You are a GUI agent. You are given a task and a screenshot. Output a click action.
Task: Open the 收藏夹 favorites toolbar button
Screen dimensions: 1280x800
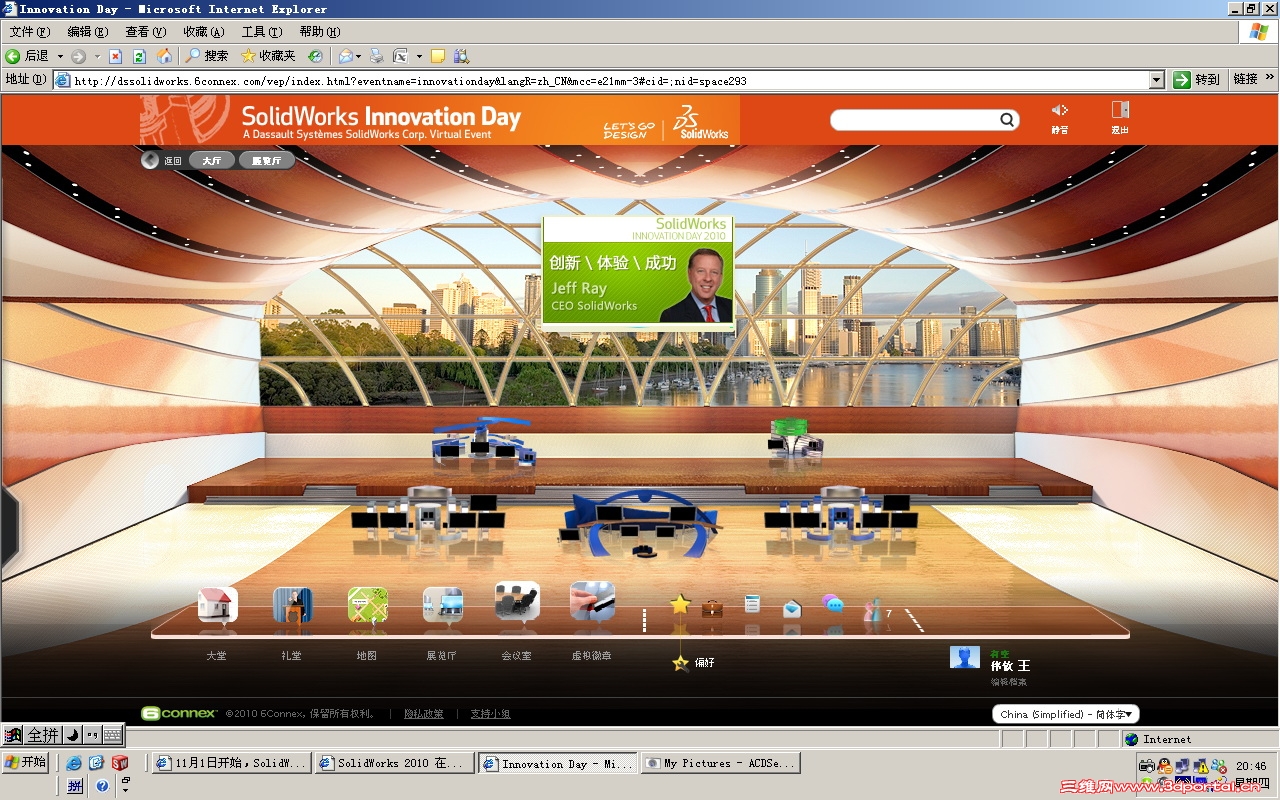[x=268, y=56]
